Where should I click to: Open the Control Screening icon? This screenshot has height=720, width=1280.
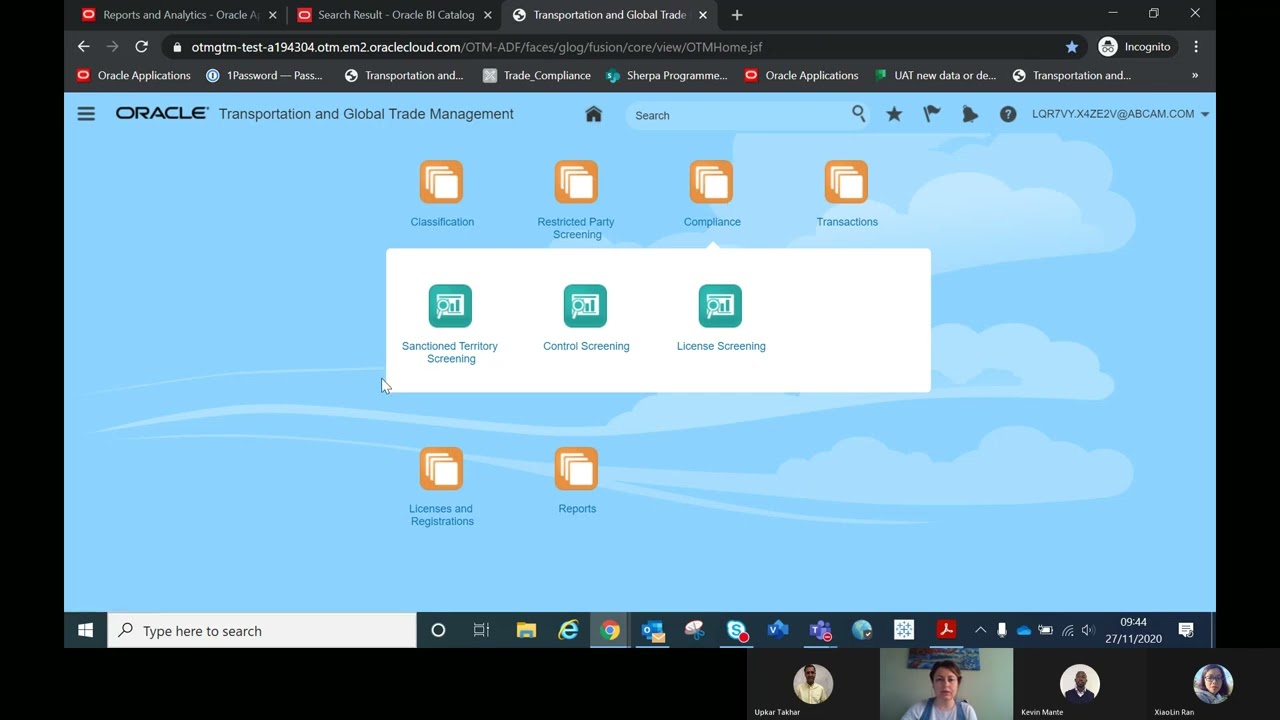tap(585, 306)
